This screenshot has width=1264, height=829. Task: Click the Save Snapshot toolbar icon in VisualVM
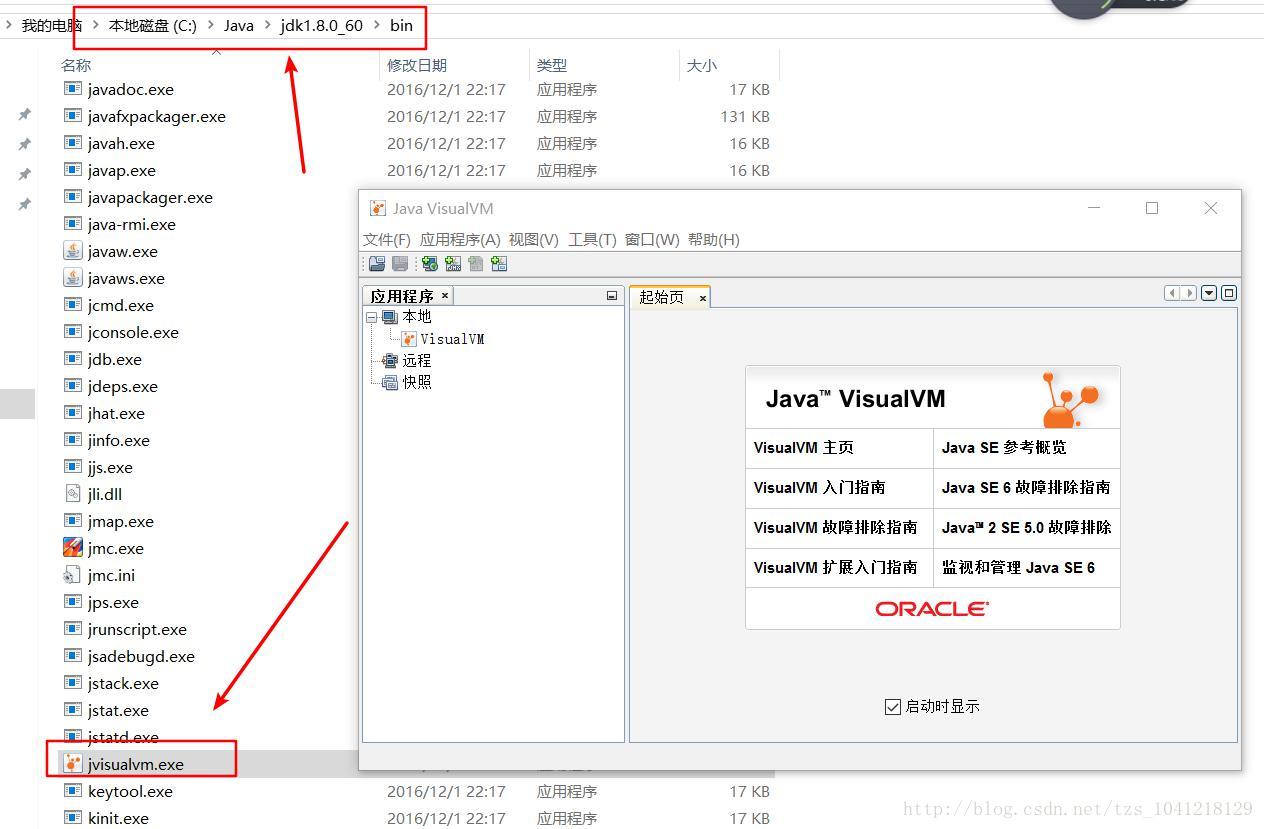[400, 264]
